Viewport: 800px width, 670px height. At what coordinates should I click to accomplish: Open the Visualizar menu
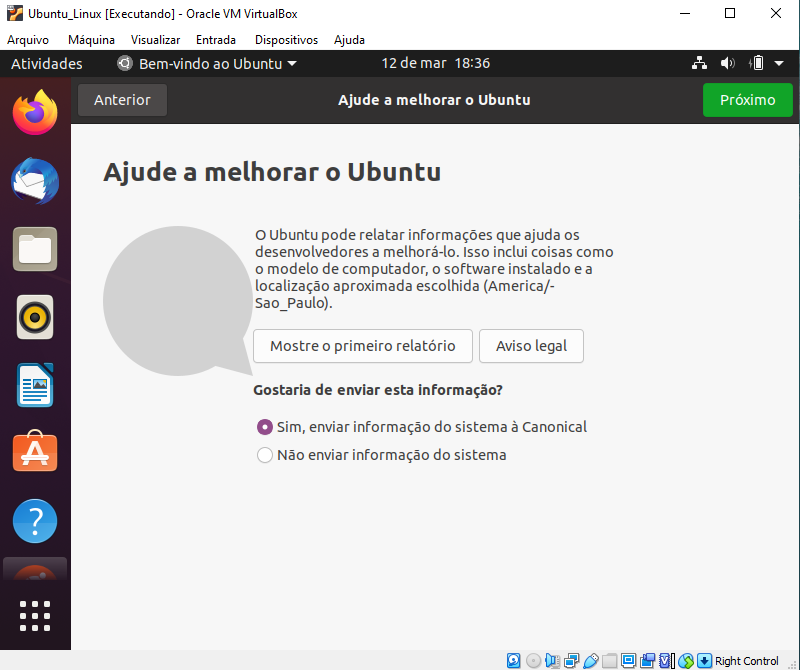[155, 40]
